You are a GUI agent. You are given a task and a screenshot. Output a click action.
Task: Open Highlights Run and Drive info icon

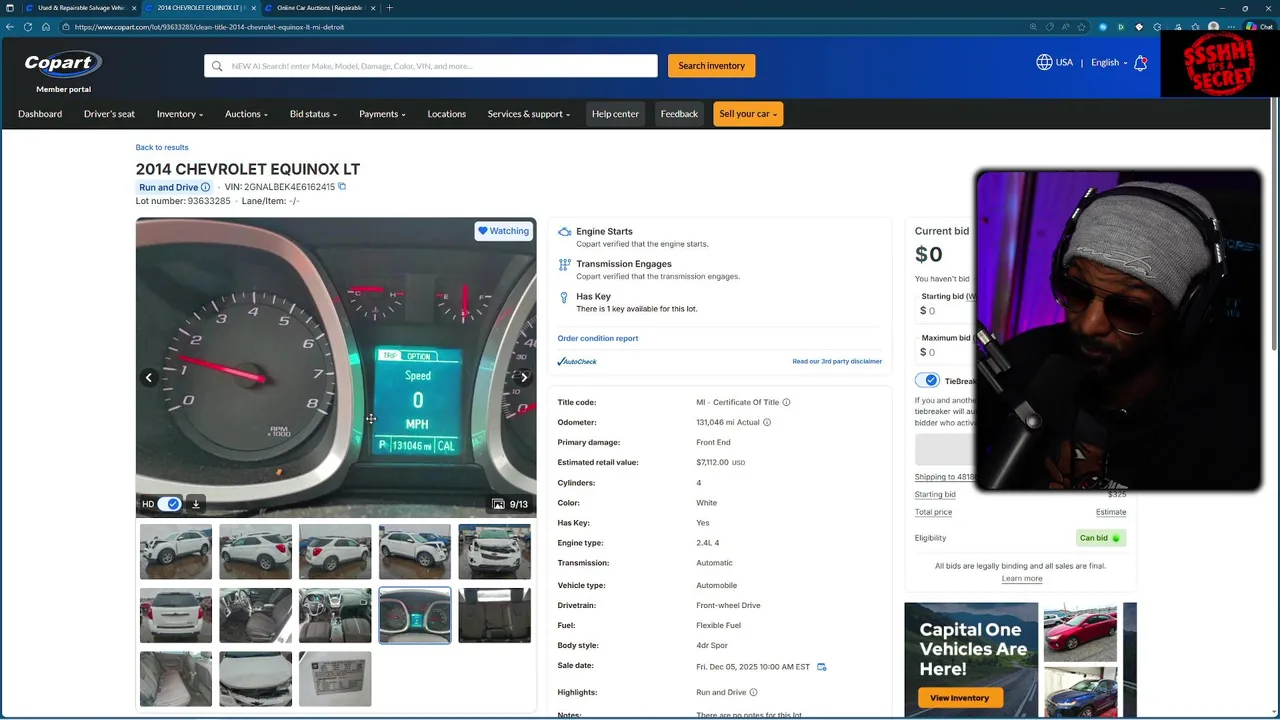pos(753,692)
